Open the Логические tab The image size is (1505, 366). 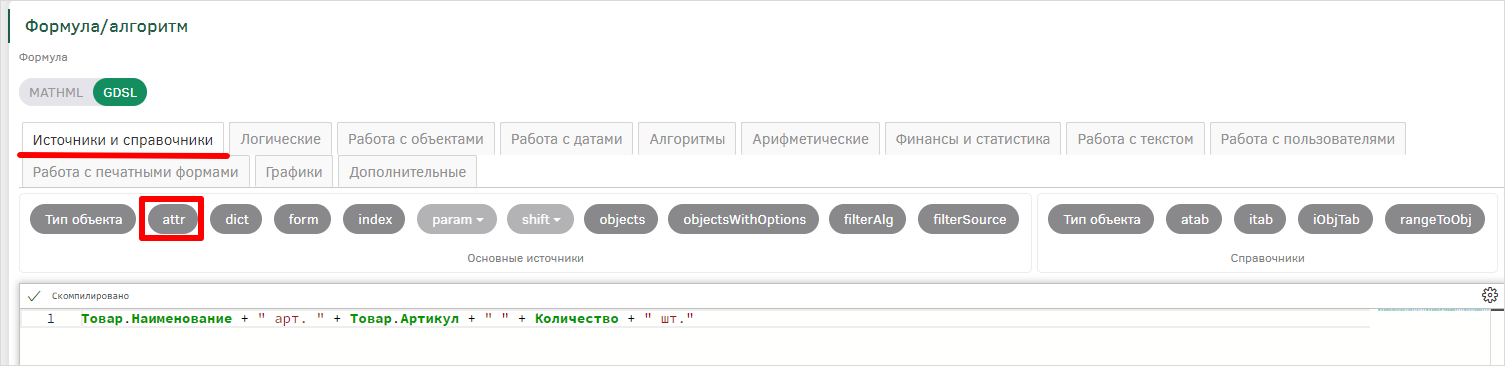[x=281, y=139]
